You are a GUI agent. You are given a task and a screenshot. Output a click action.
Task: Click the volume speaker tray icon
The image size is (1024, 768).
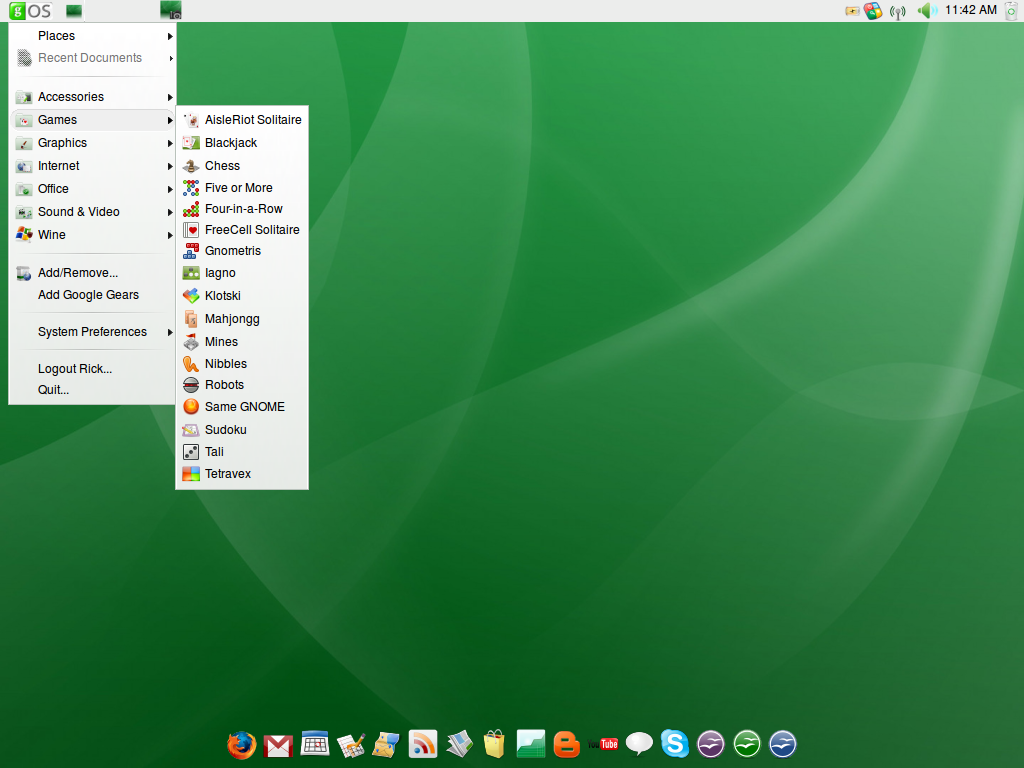pyautogui.click(x=927, y=10)
